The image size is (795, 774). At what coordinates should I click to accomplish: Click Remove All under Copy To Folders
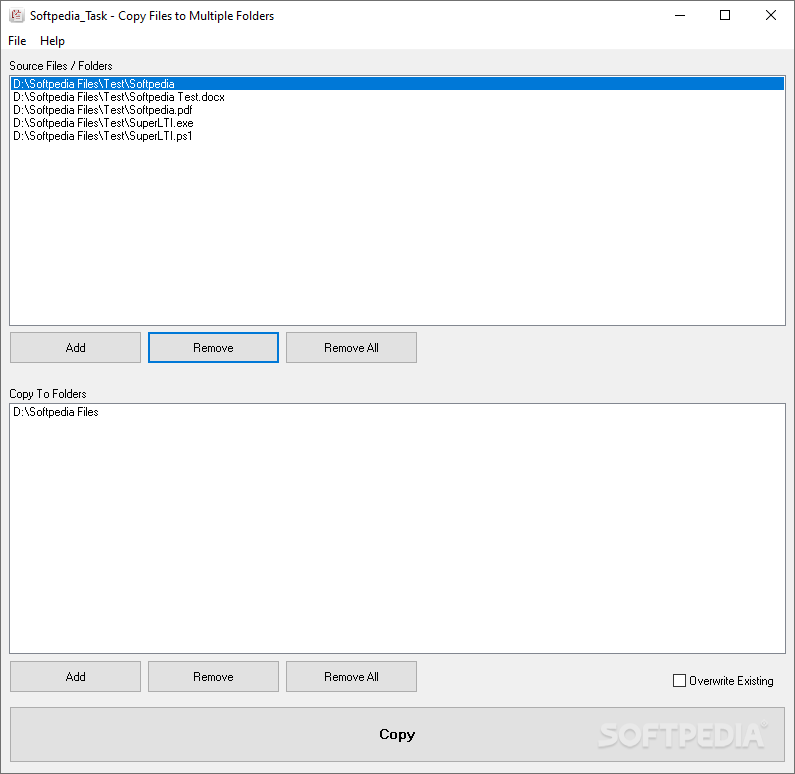click(x=351, y=677)
